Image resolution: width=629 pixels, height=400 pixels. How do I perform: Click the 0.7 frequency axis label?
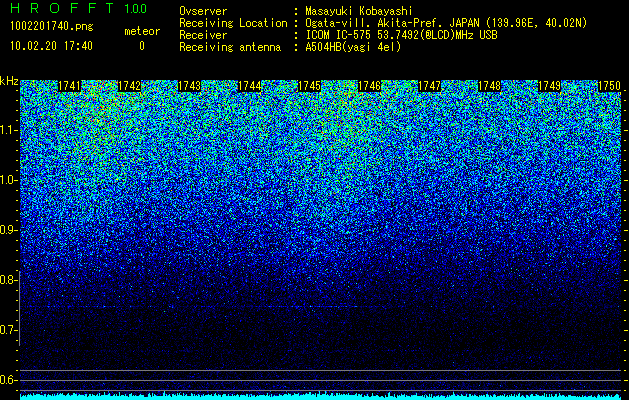pyautogui.click(x=8, y=330)
